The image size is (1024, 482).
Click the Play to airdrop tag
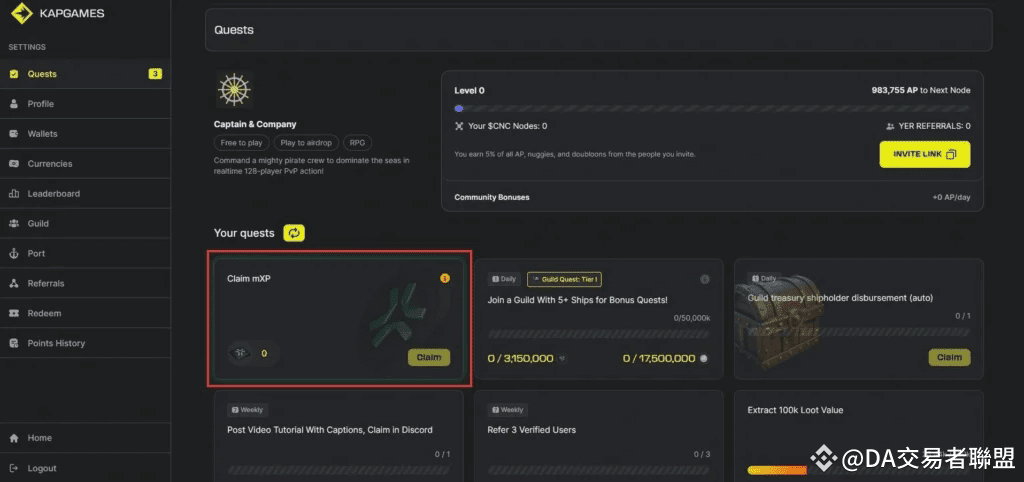[x=306, y=142]
